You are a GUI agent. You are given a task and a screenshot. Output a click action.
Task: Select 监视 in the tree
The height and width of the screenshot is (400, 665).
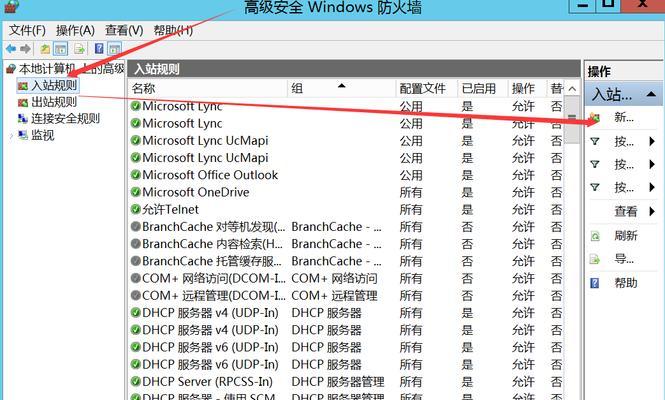pos(42,135)
